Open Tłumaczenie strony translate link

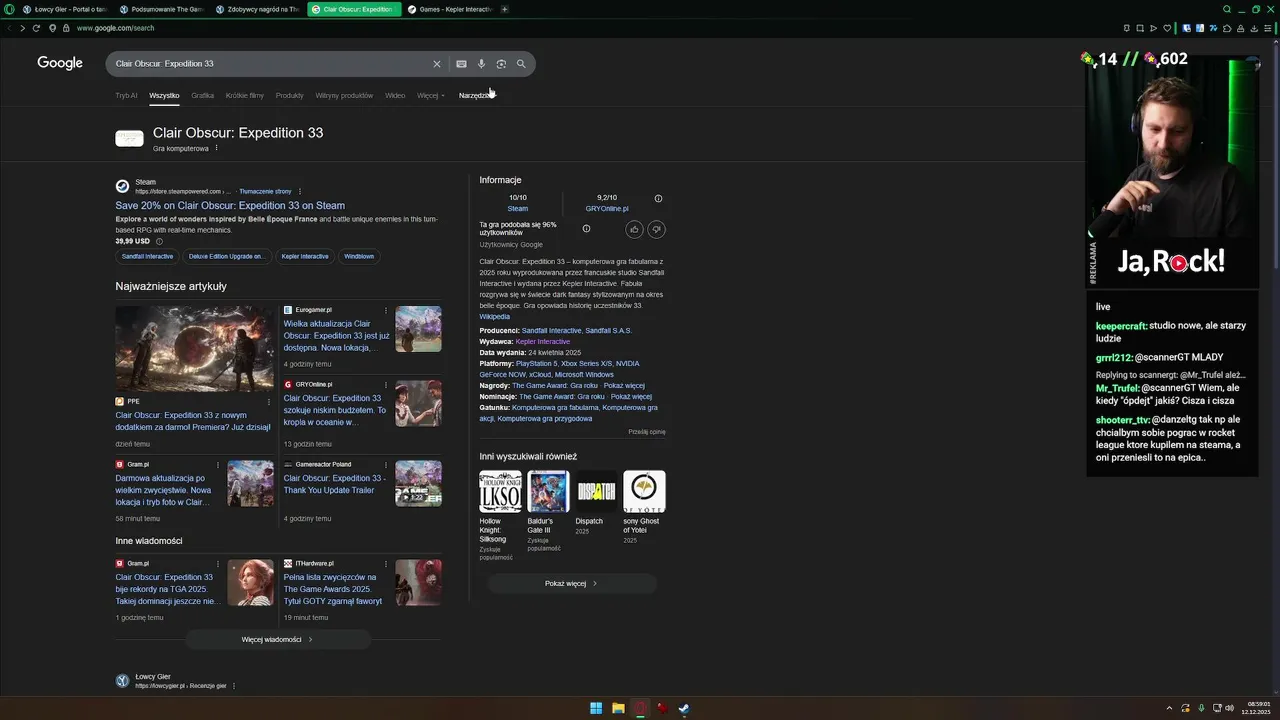(265, 191)
